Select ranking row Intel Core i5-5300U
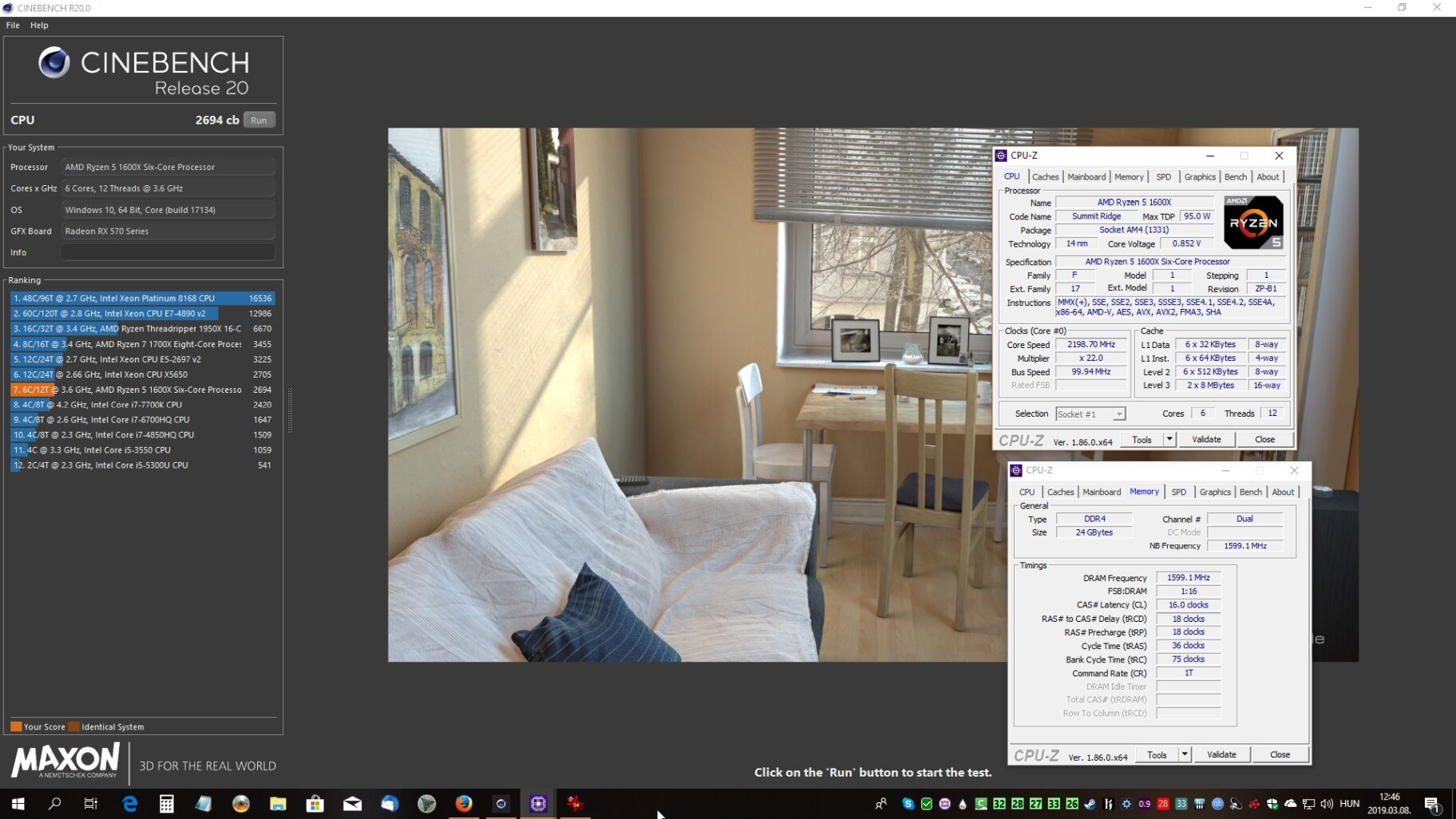The height and width of the screenshot is (819, 1456). pos(143,465)
